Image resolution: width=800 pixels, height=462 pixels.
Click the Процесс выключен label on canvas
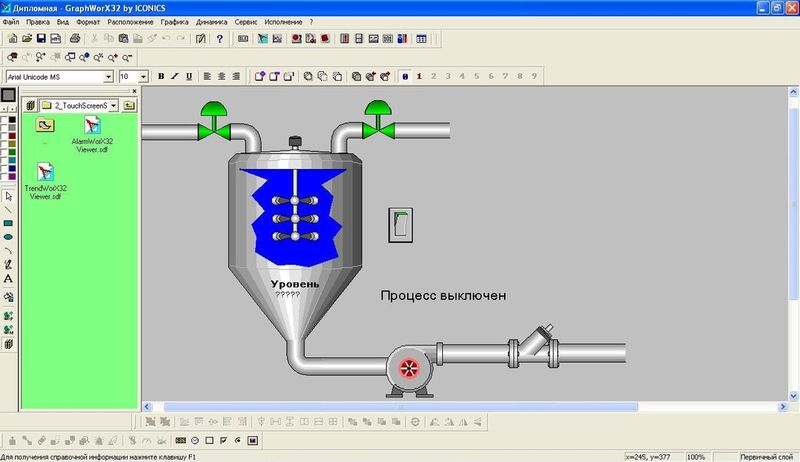pyautogui.click(x=443, y=295)
